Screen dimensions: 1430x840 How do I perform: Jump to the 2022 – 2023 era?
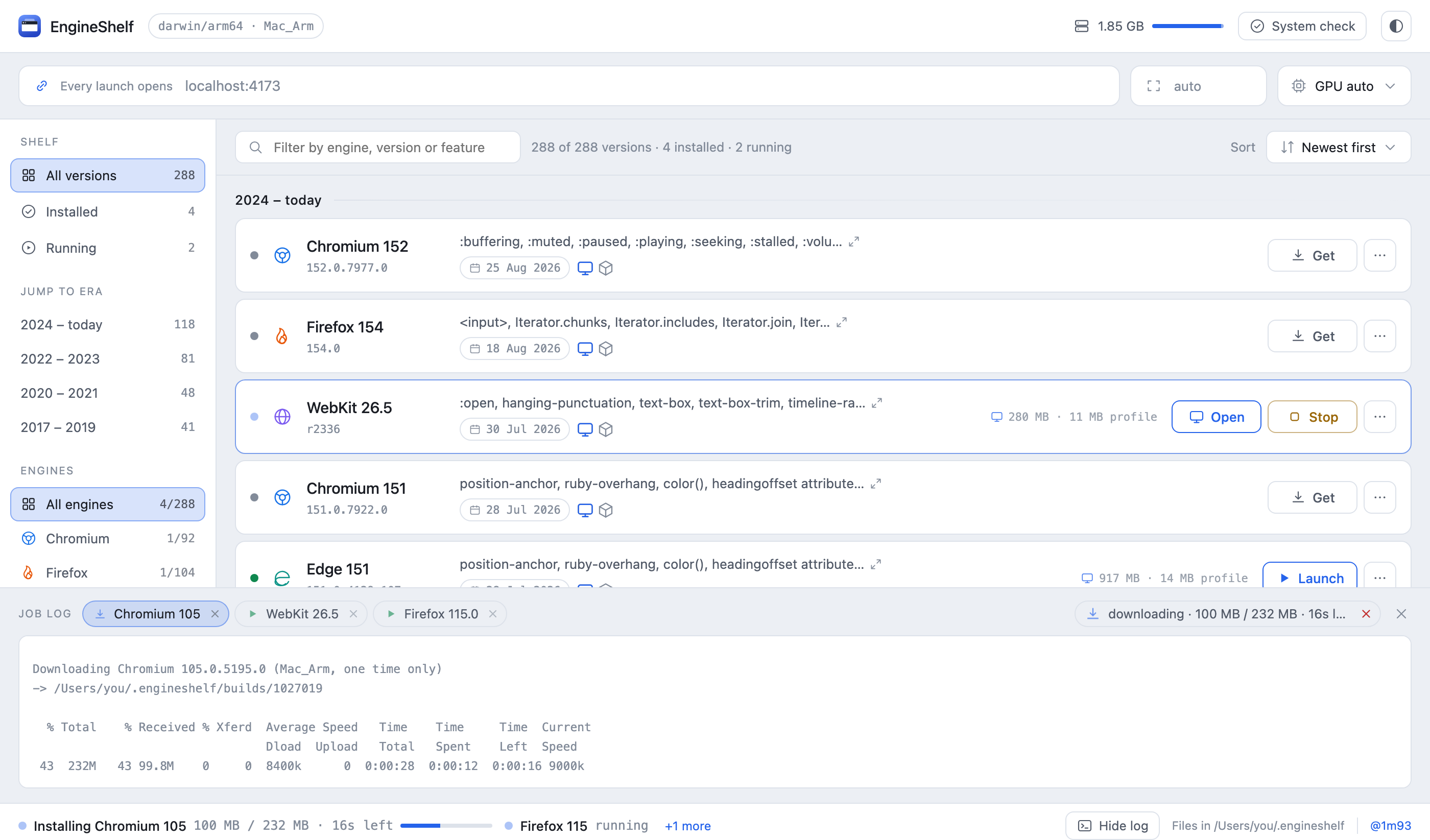click(x=108, y=358)
